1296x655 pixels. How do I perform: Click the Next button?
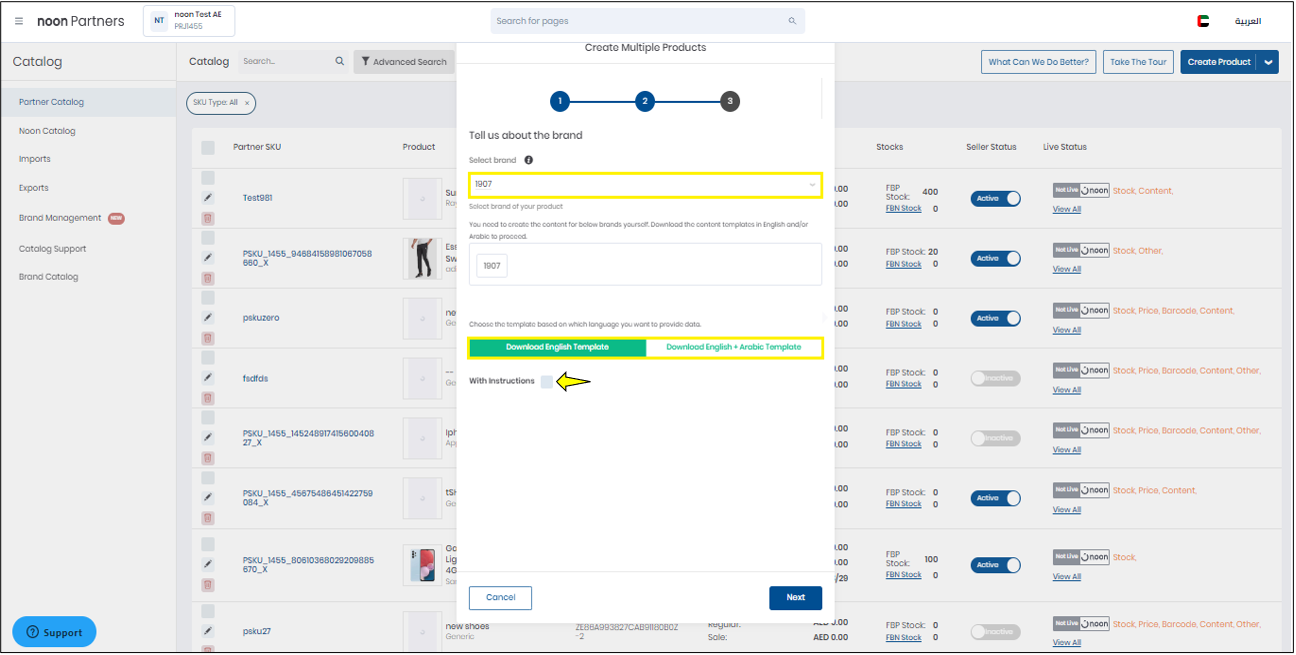pyautogui.click(x=795, y=598)
